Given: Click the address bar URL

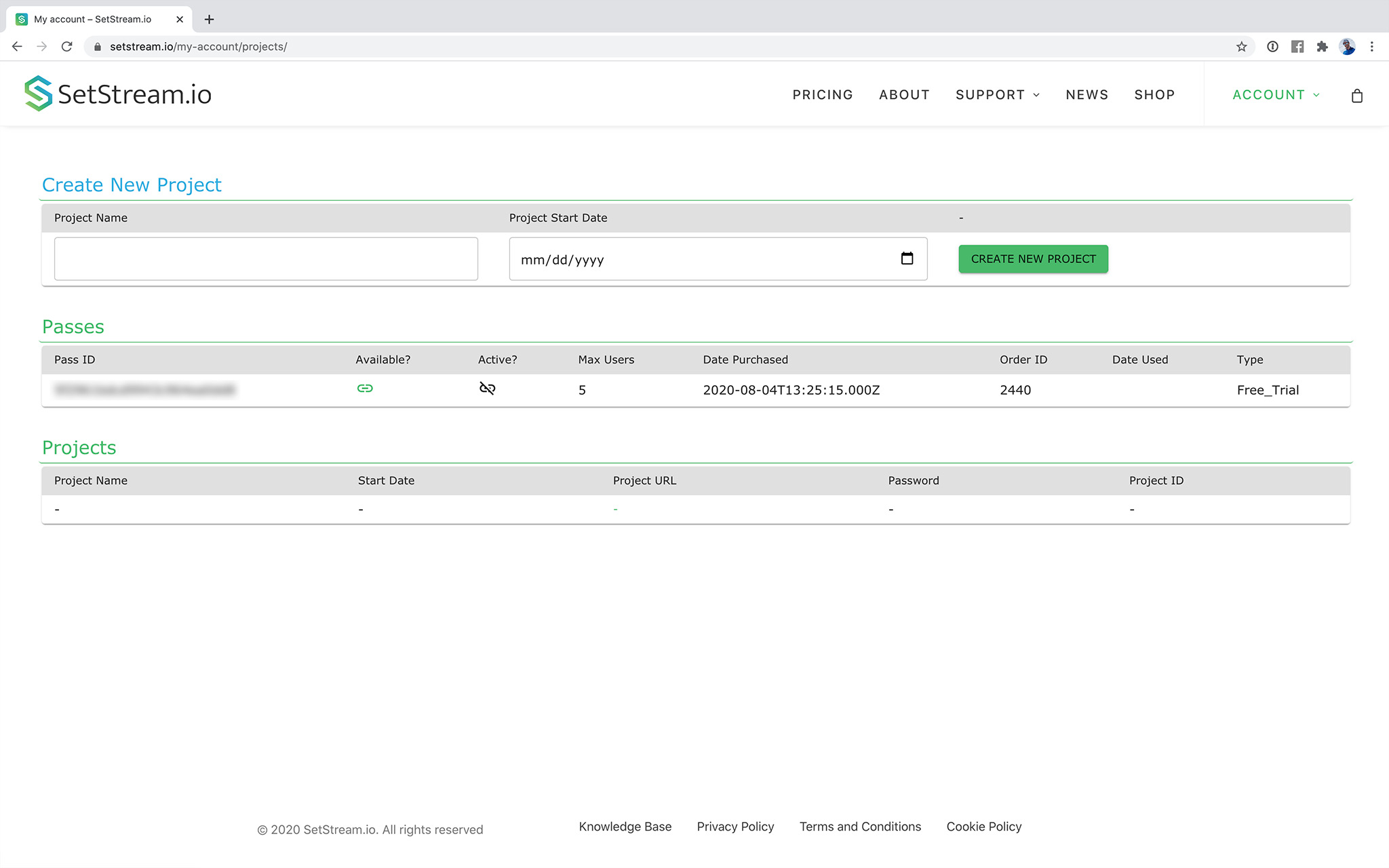Looking at the screenshot, I should [x=198, y=47].
